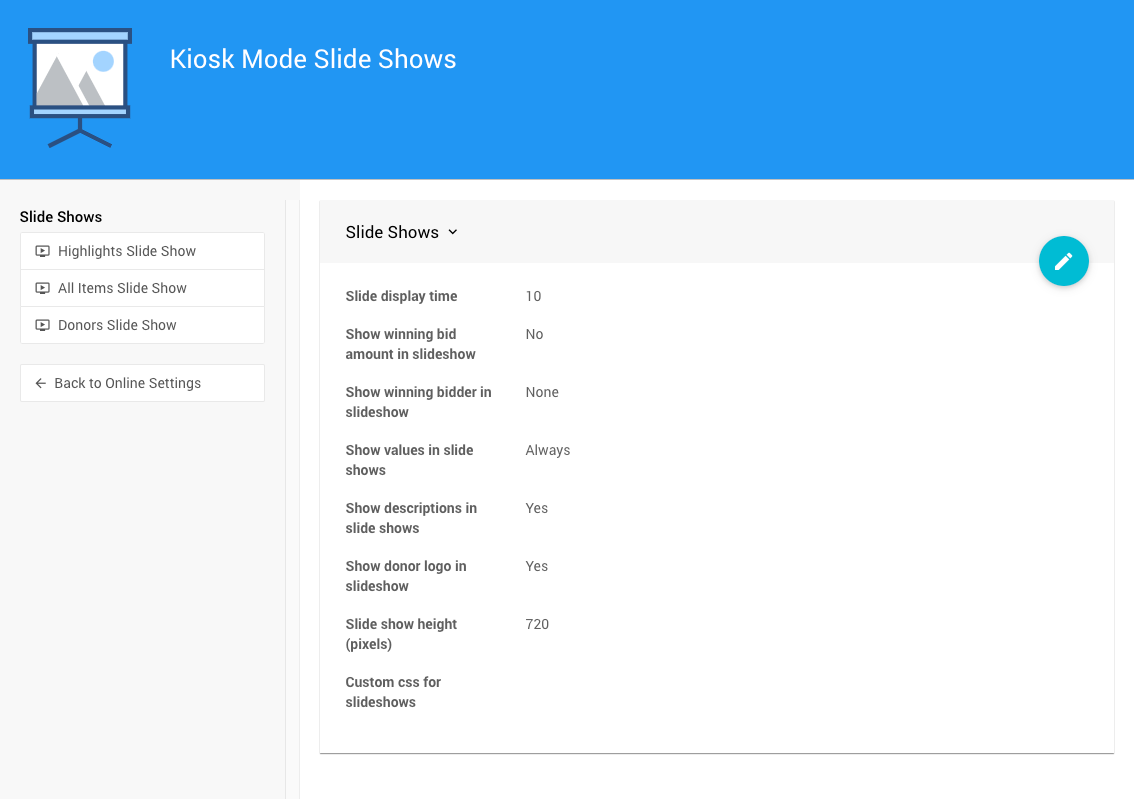
Task: Click the left arrow icon before Back to Online Settings
Action: point(41,383)
